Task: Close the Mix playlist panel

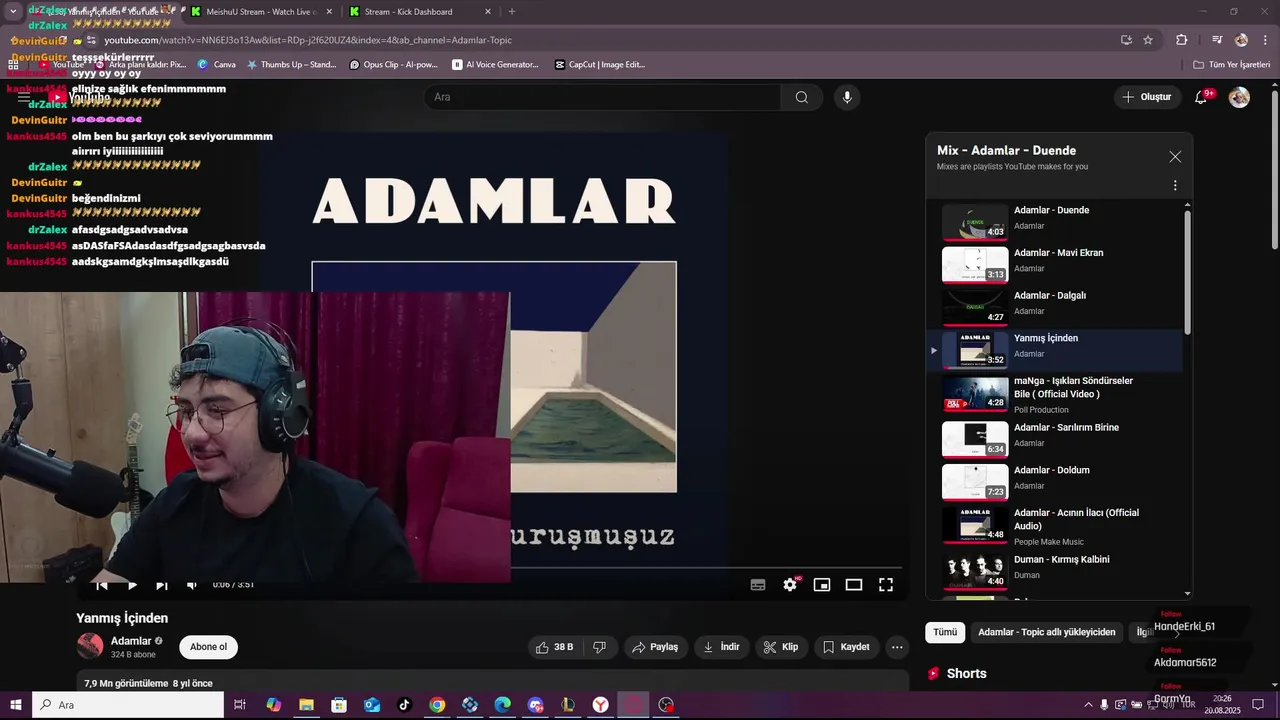Action: coord(1175,157)
